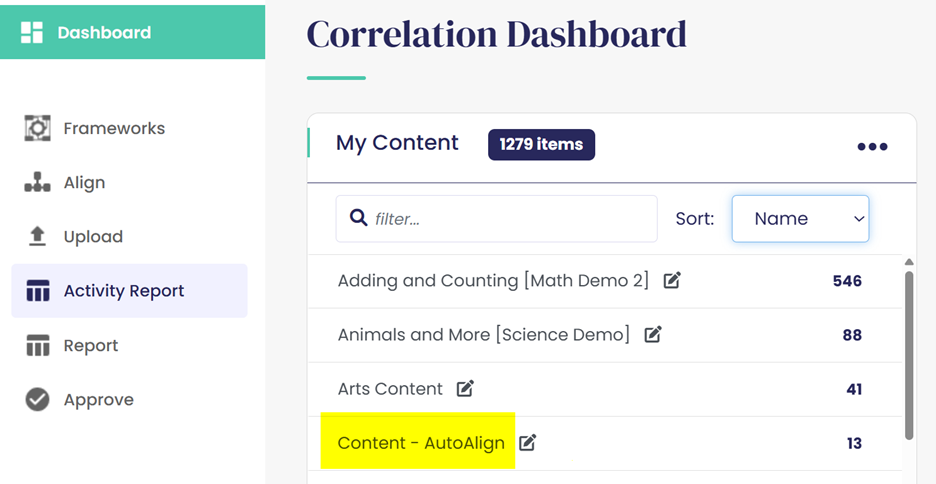Click the Approve checkmark icon
936x484 pixels.
38,400
